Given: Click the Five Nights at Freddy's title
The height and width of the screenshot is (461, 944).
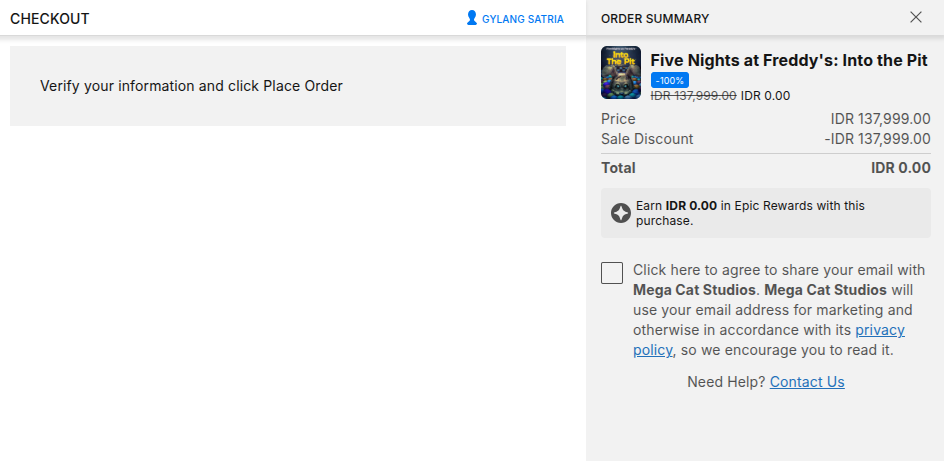Looking at the screenshot, I should tap(789, 60).
